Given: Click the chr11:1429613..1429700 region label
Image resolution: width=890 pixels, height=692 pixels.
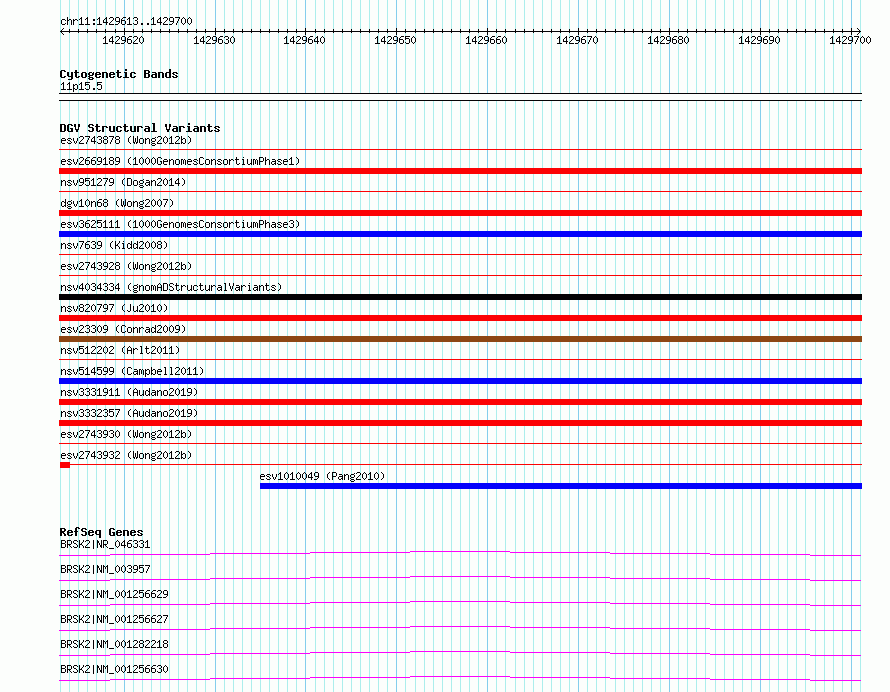Looking at the screenshot, I should pos(126,21).
